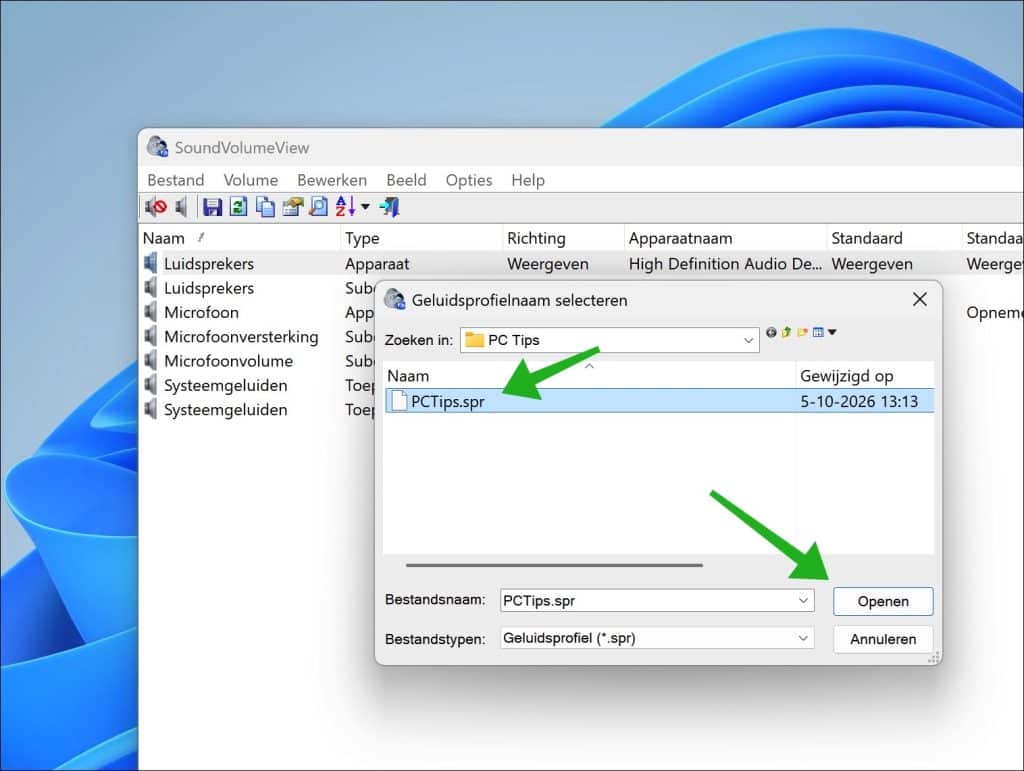
Task: Click 'High Definition Audio De...' device name cell
Action: [725, 264]
